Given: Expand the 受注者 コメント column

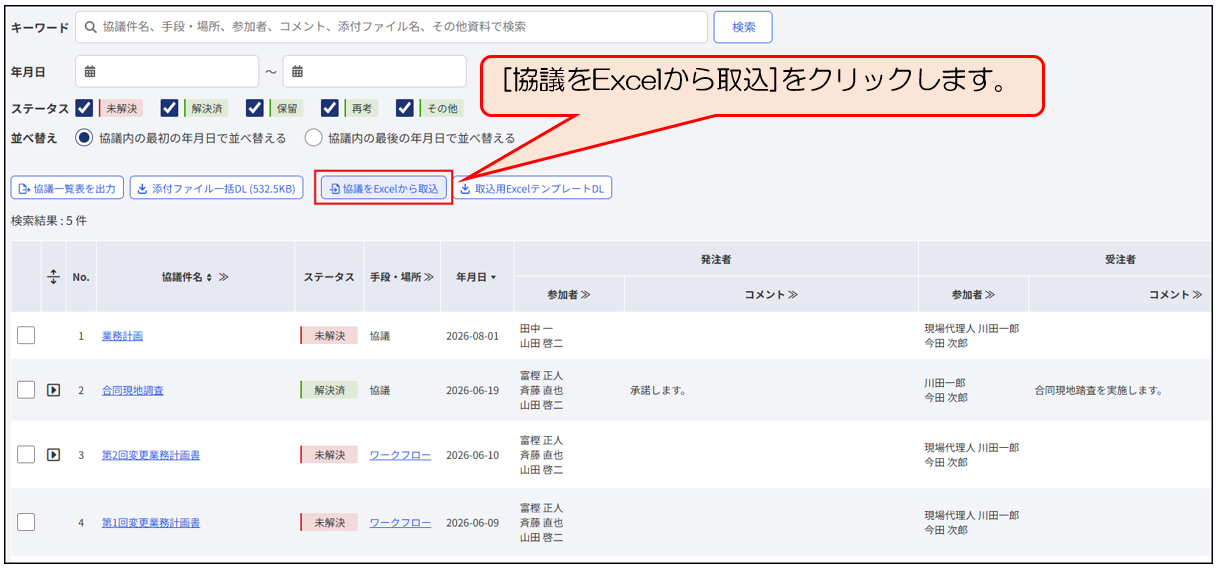Looking at the screenshot, I should click(1175, 295).
